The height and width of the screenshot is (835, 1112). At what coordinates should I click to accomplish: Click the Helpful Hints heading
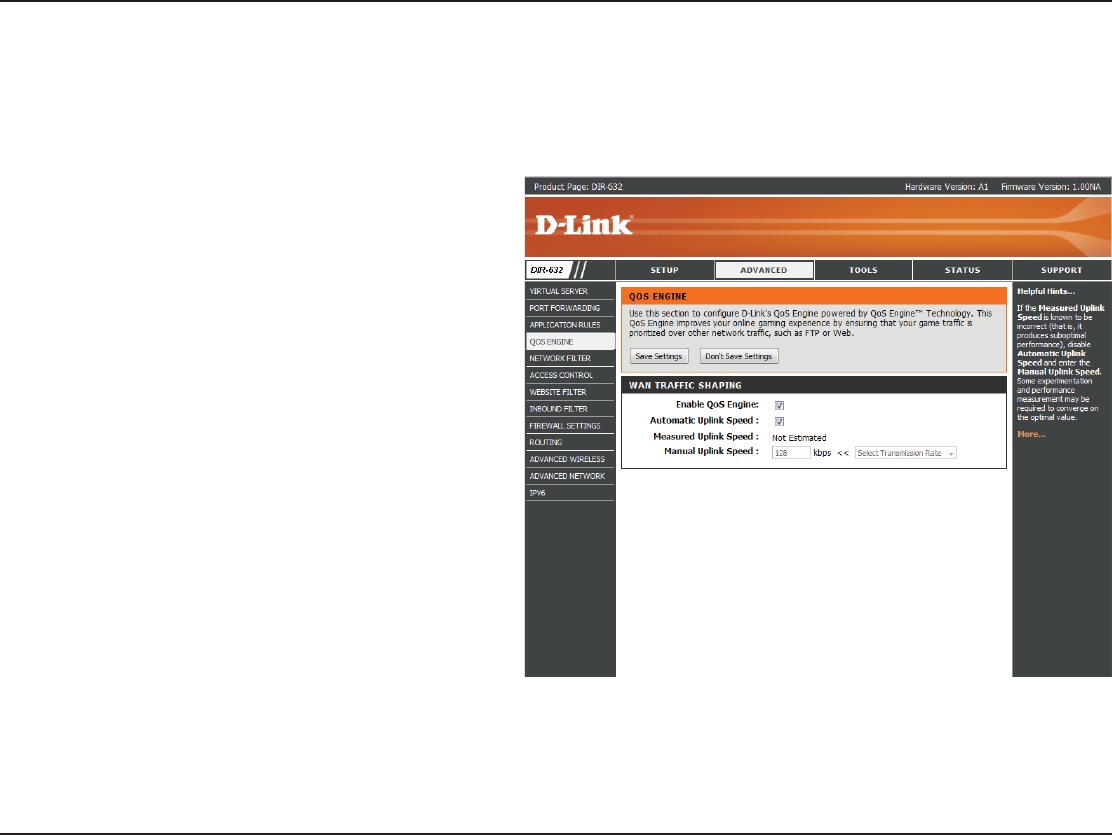coord(1045,291)
